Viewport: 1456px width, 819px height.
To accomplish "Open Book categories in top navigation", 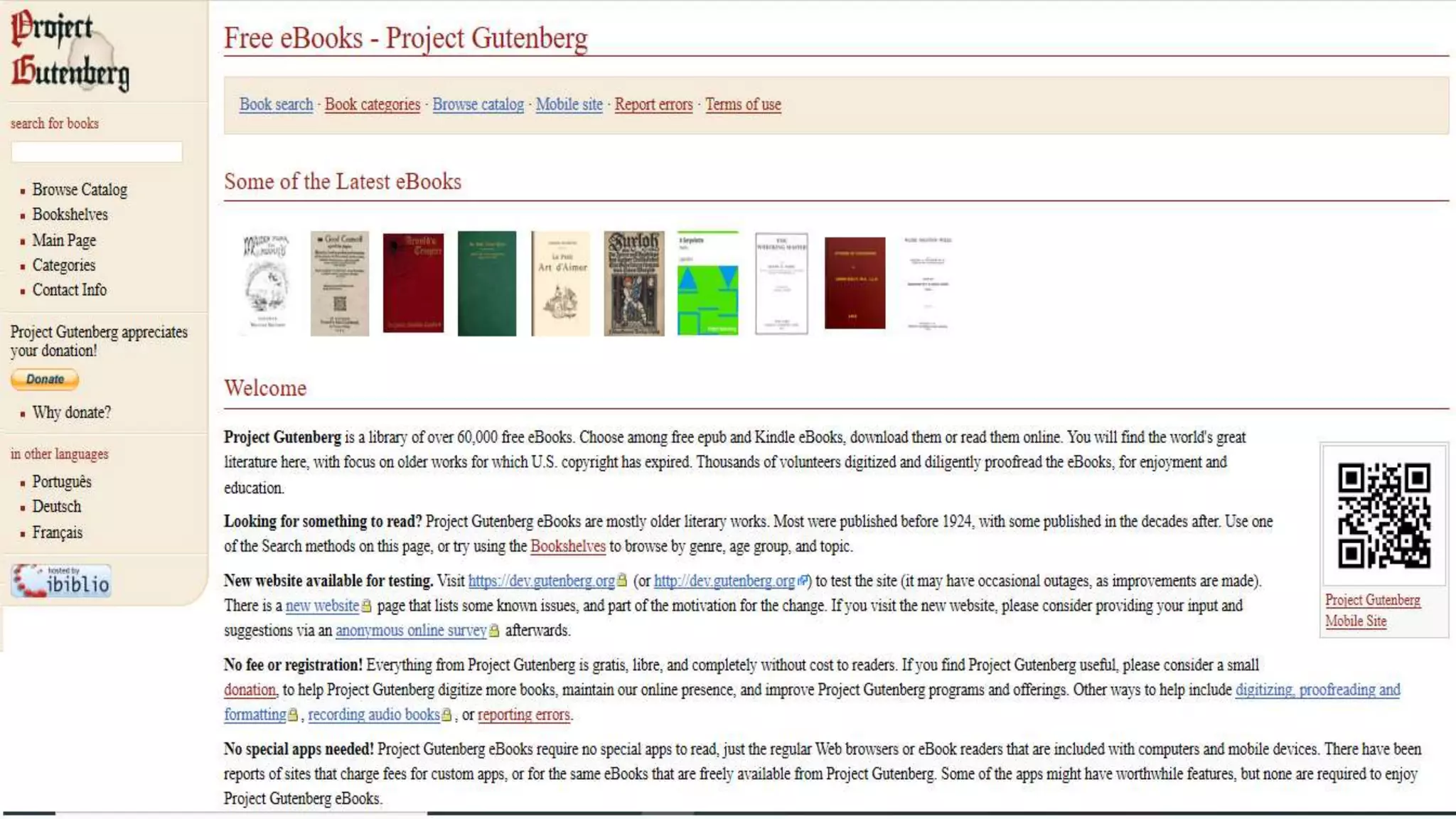I will tap(373, 105).
